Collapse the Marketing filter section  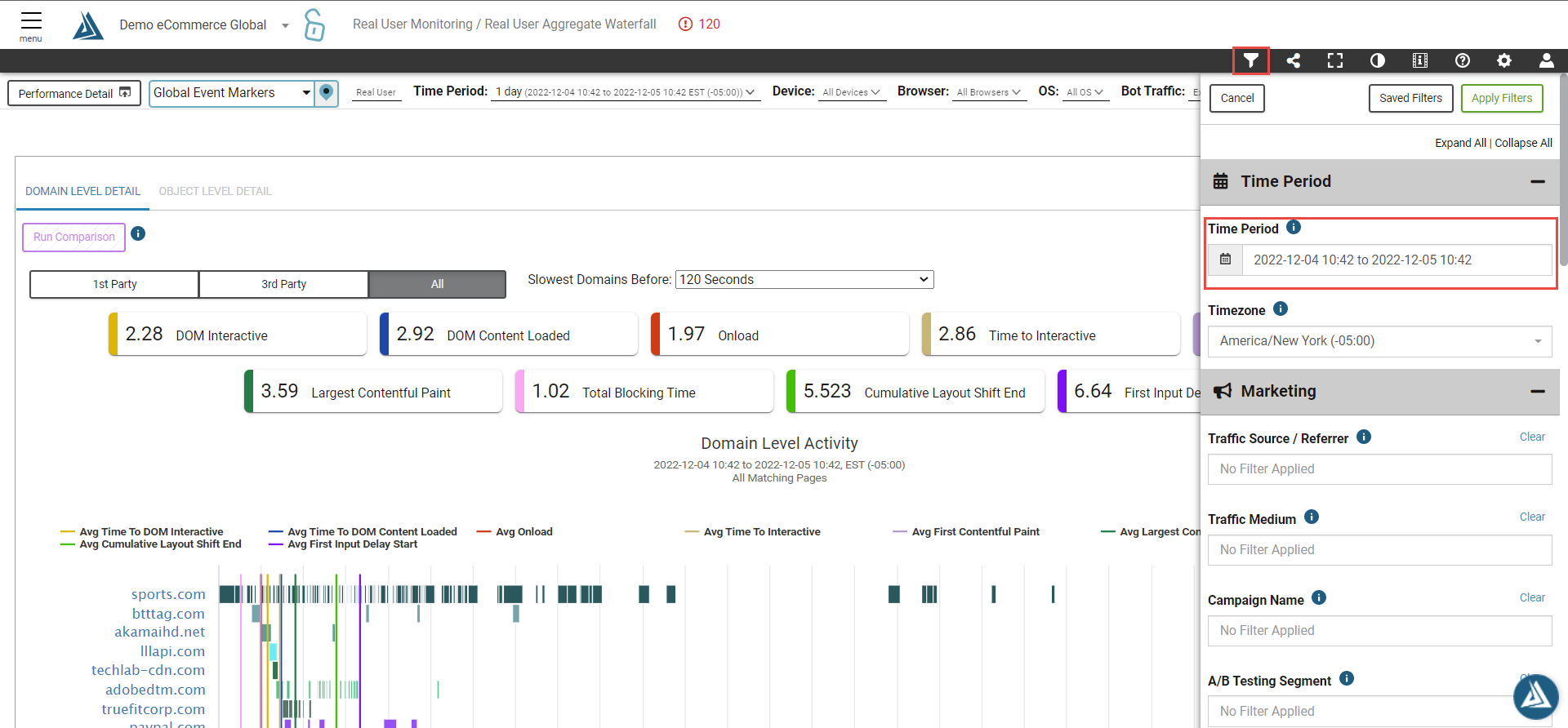point(1538,392)
